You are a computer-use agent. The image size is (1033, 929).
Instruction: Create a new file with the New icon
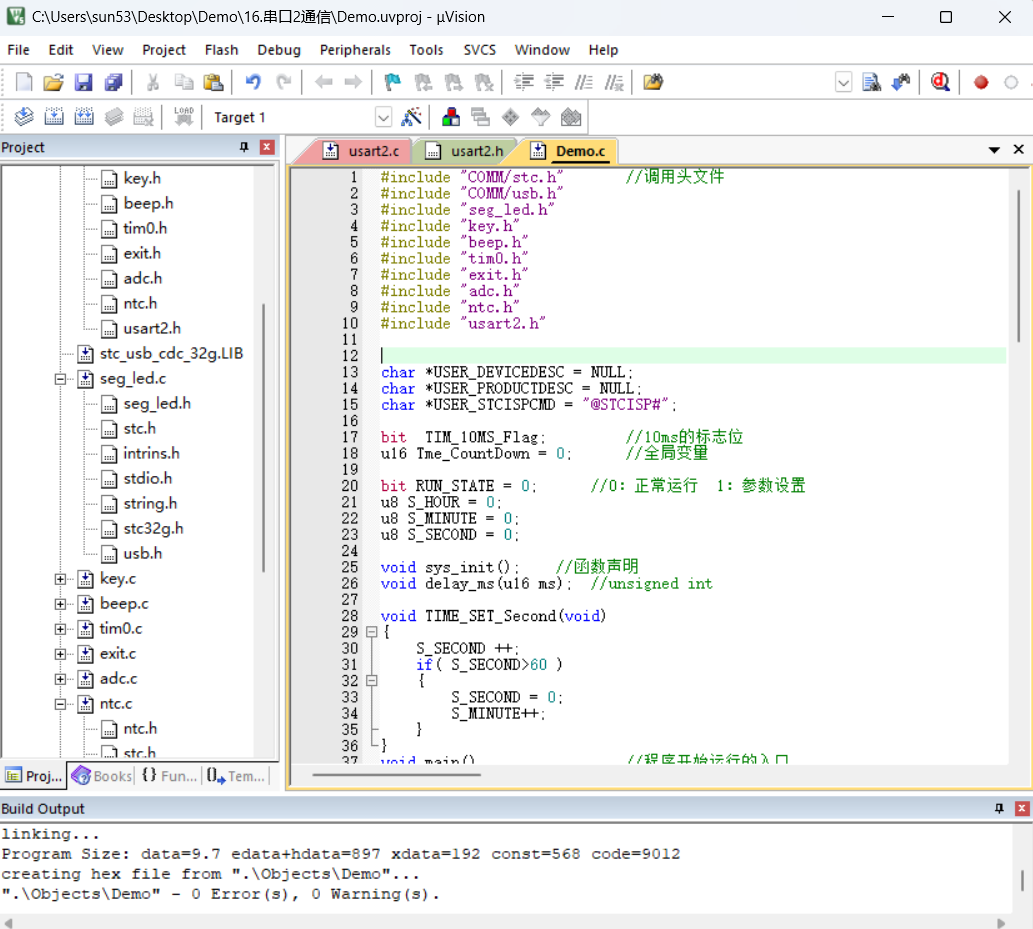(x=24, y=82)
